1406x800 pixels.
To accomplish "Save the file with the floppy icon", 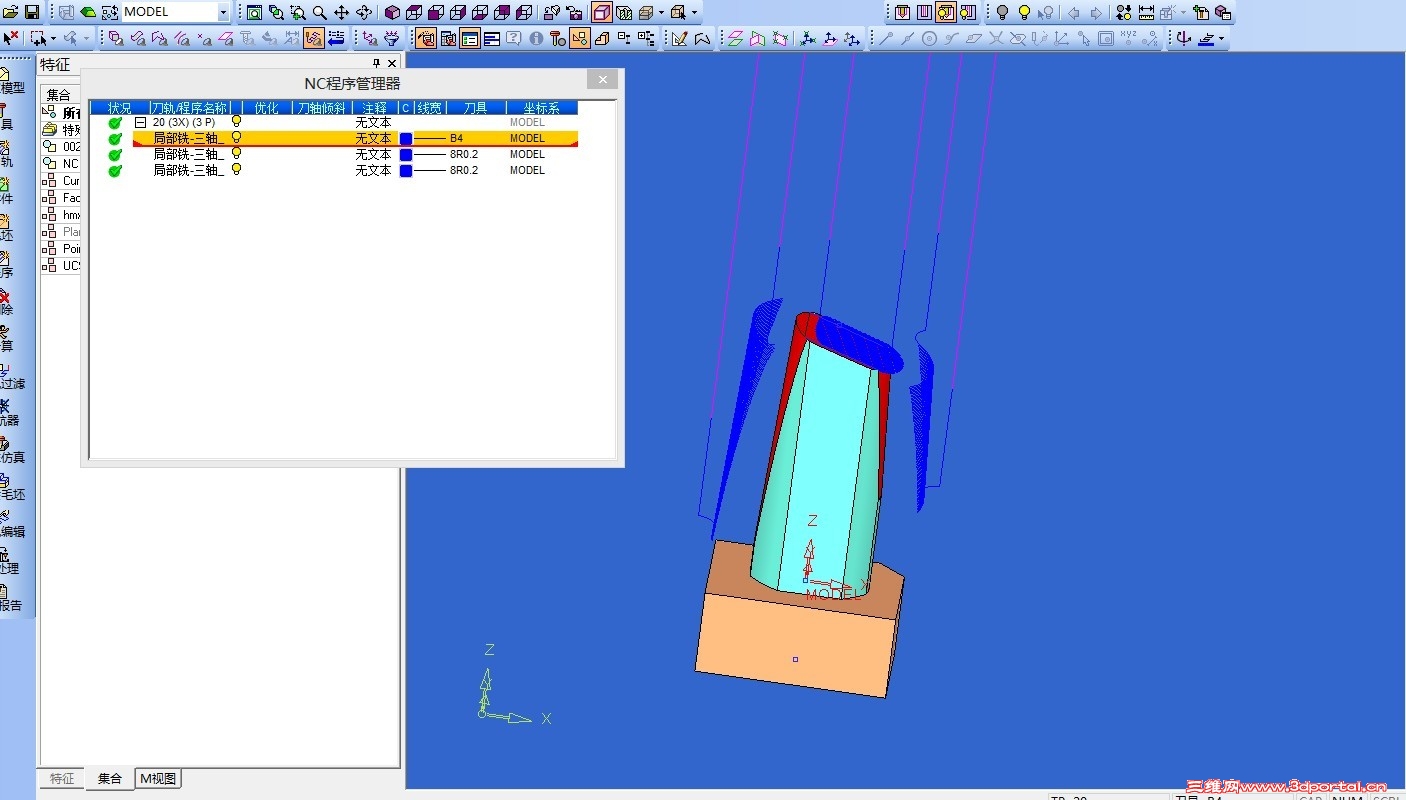I will [x=32, y=12].
